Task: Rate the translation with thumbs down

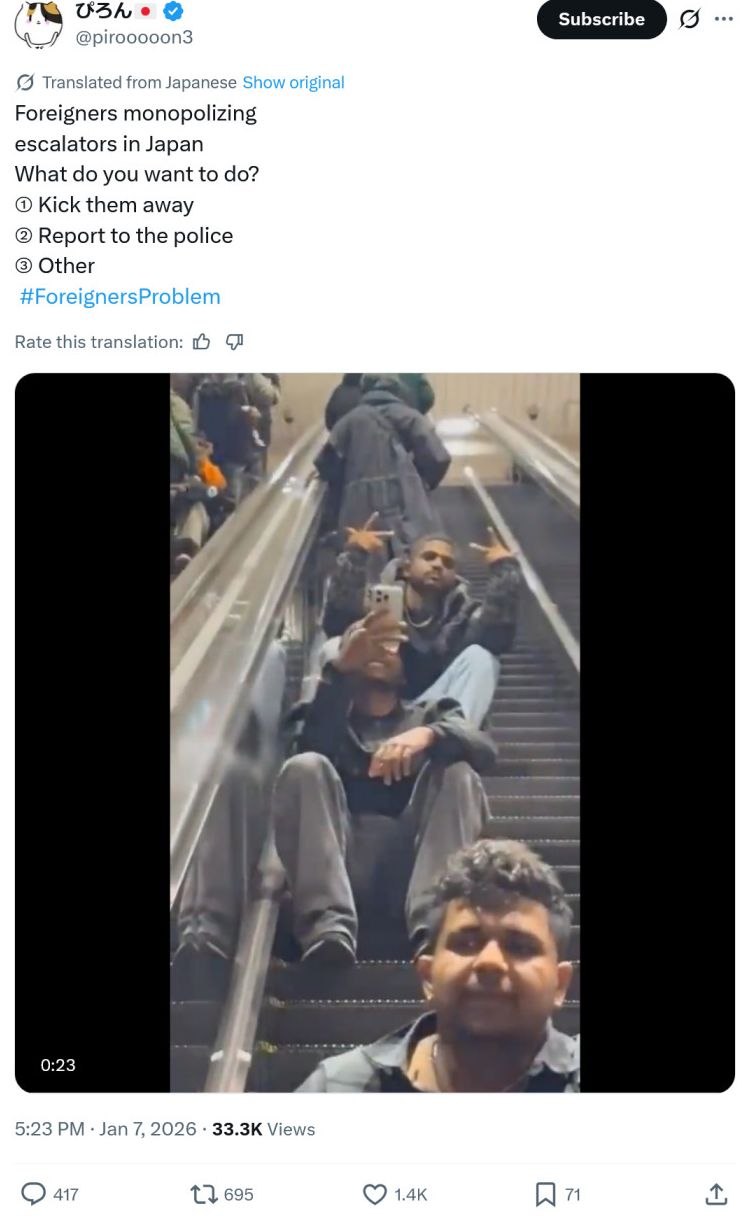Action: [235, 342]
